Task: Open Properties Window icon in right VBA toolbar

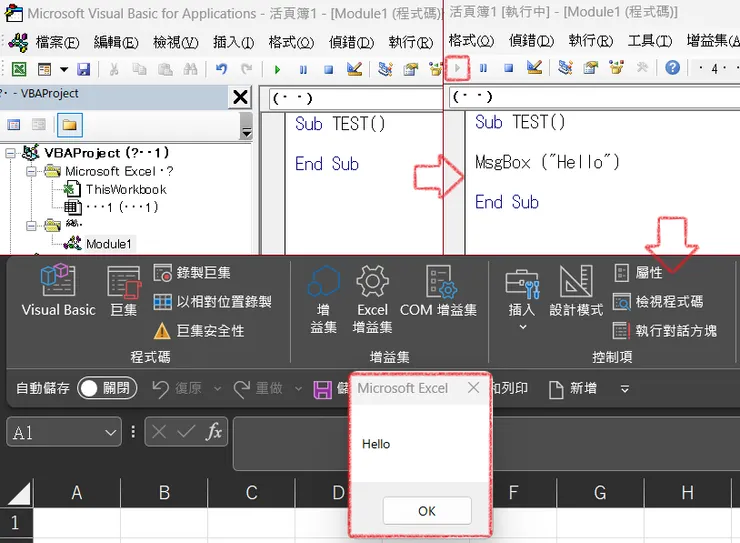Action: pyautogui.click(x=590, y=68)
